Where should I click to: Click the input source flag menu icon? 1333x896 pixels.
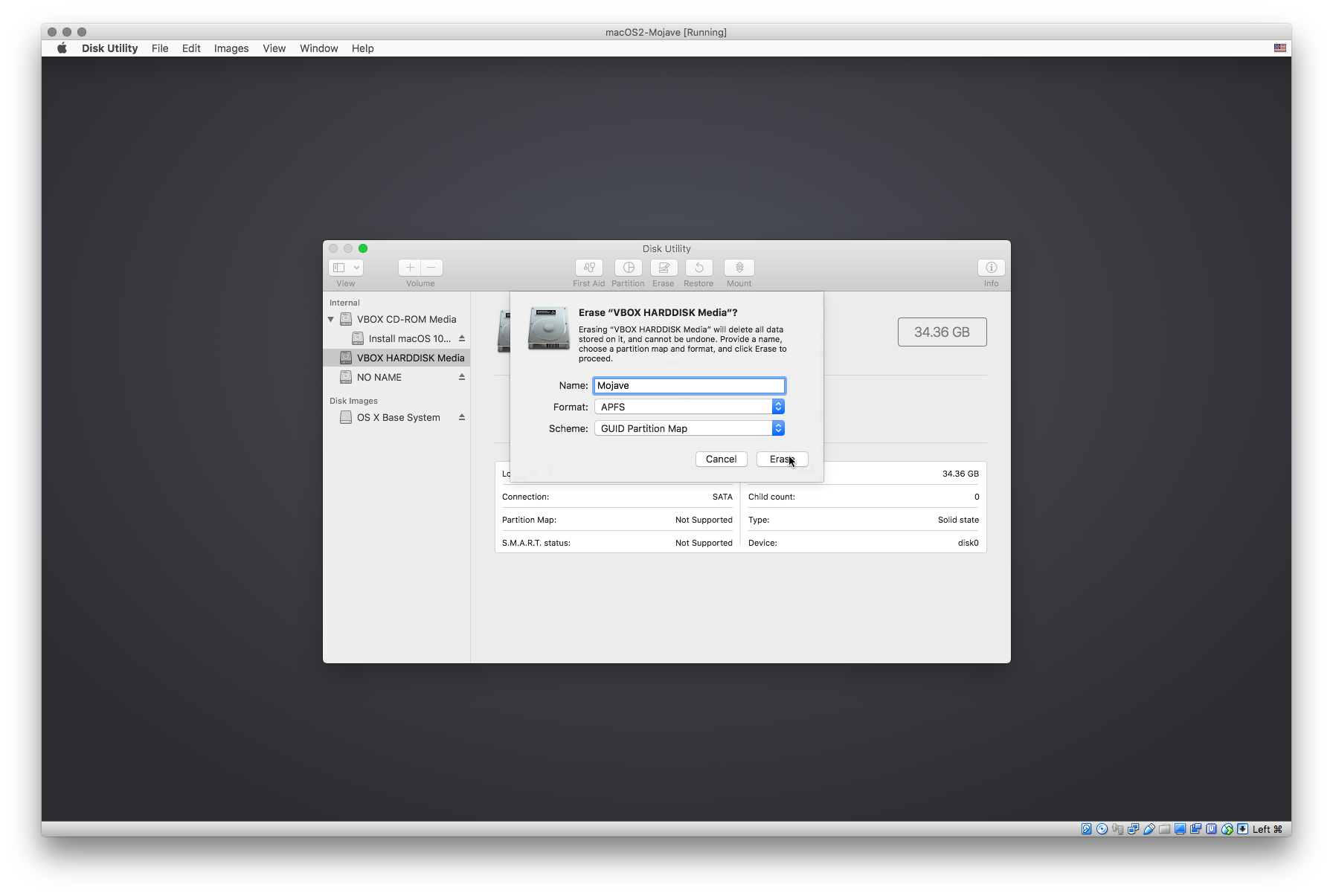1279,48
